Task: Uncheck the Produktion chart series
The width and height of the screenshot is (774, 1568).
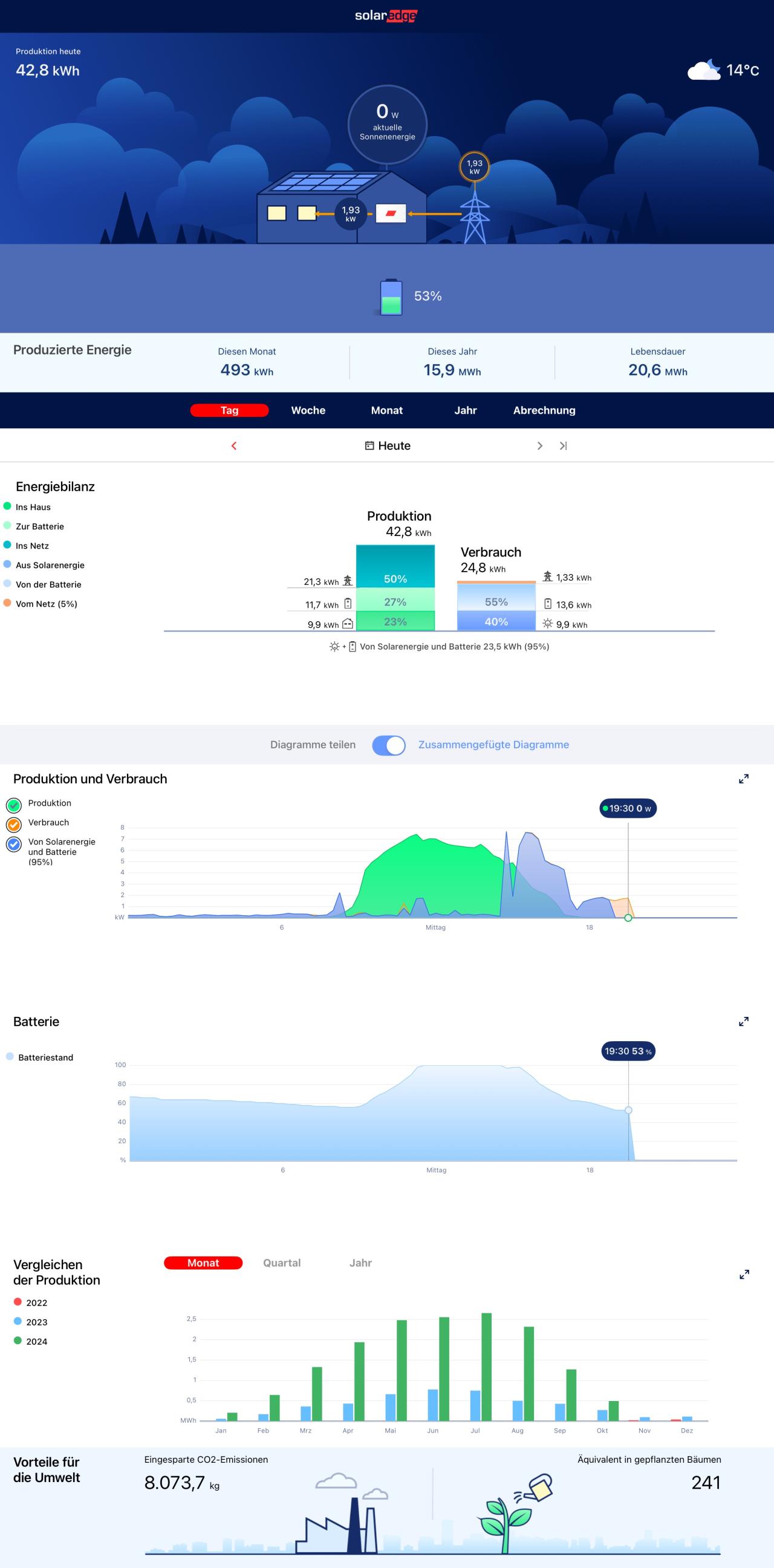Action: point(14,805)
